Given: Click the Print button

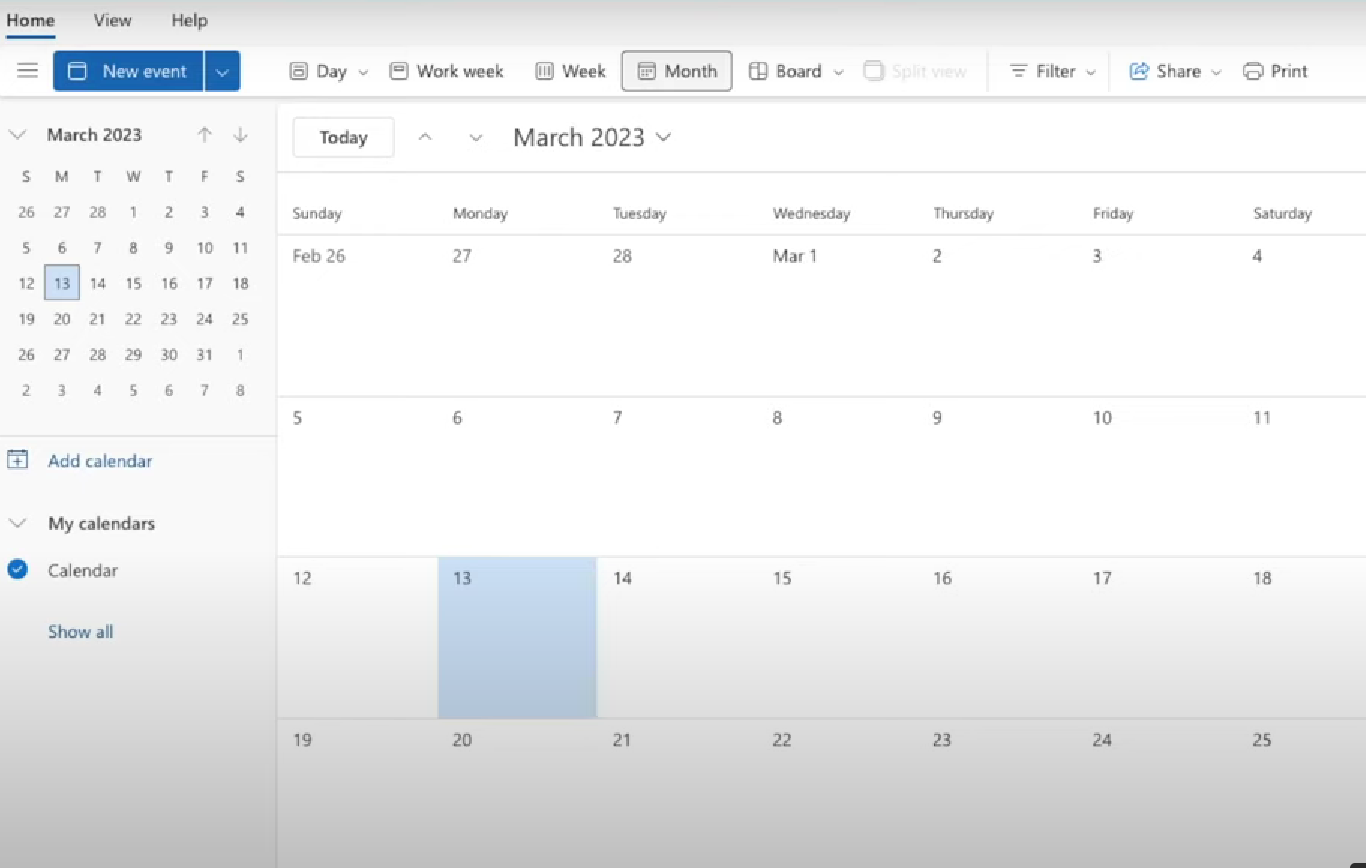Looking at the screenshot, I should coord(1275,71).
